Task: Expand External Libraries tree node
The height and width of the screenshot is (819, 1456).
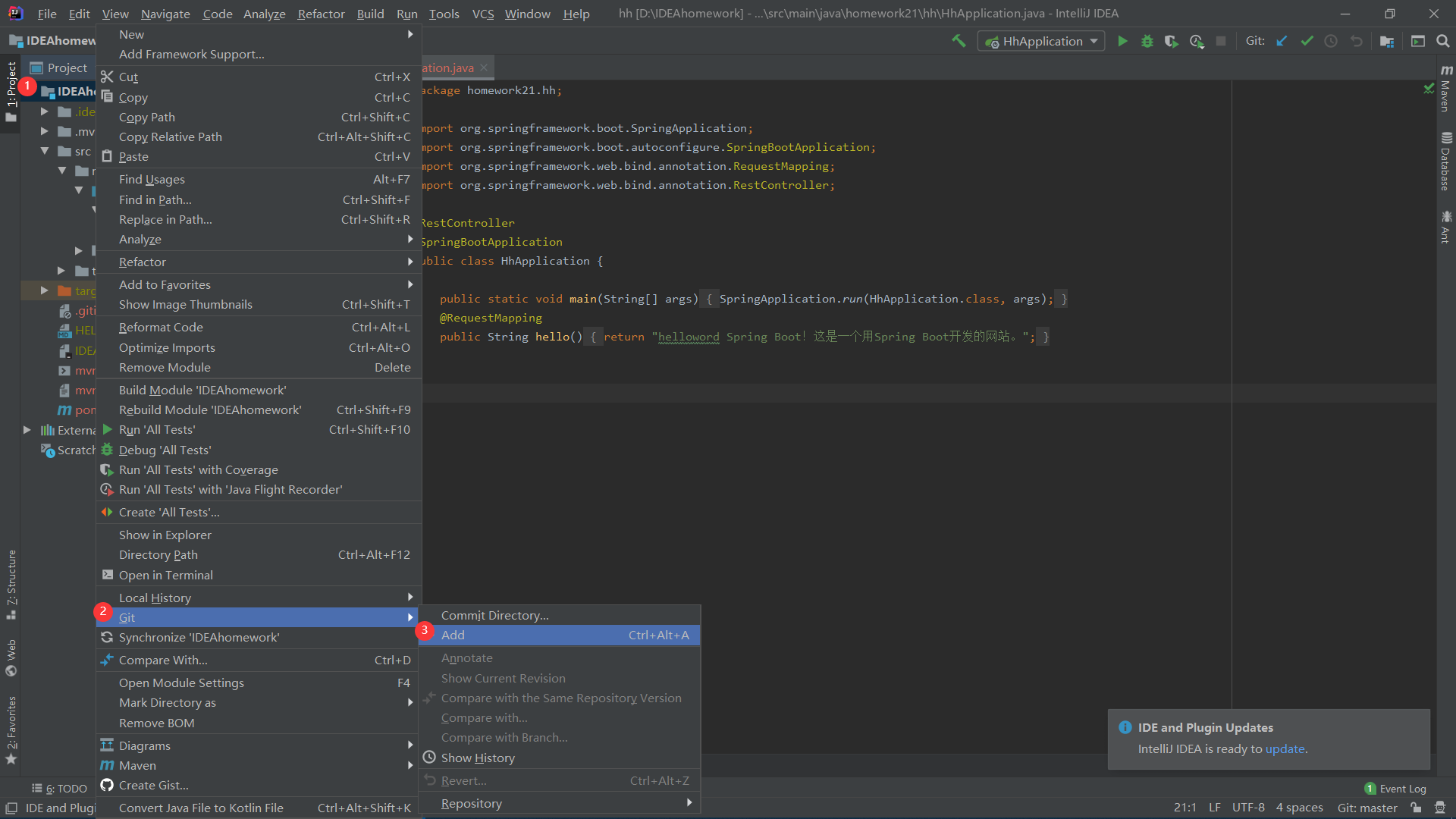Action: click(x=27, y=430)
